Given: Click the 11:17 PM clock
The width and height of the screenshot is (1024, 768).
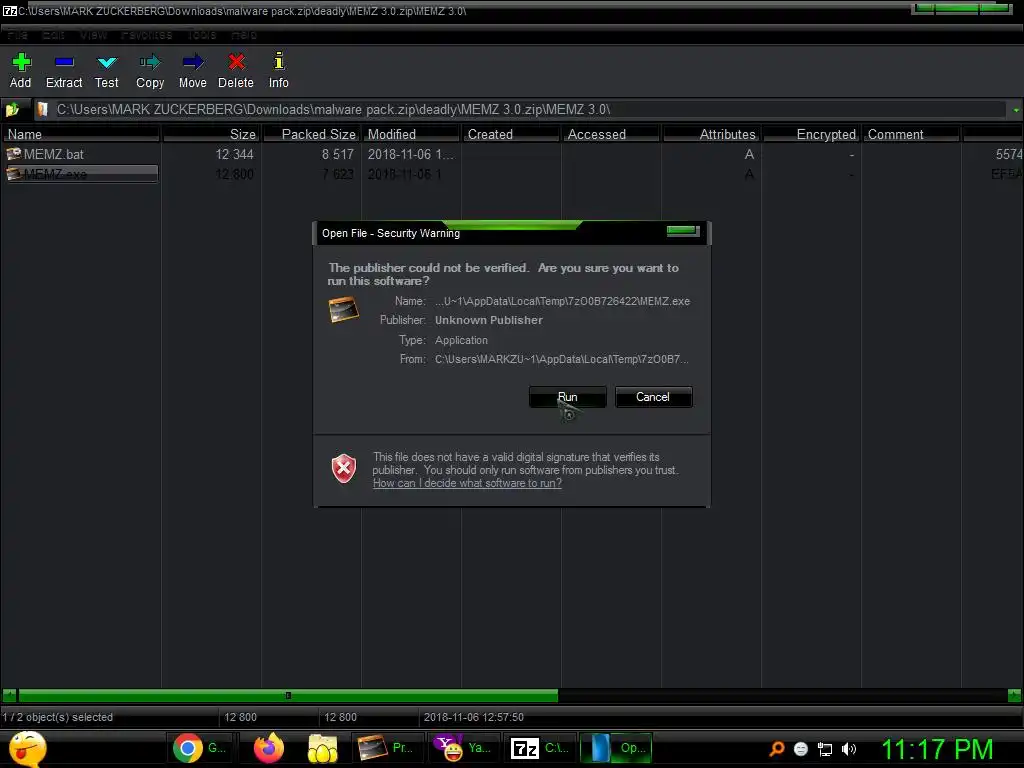Looking at the screenshot, I should click(937, 749).
